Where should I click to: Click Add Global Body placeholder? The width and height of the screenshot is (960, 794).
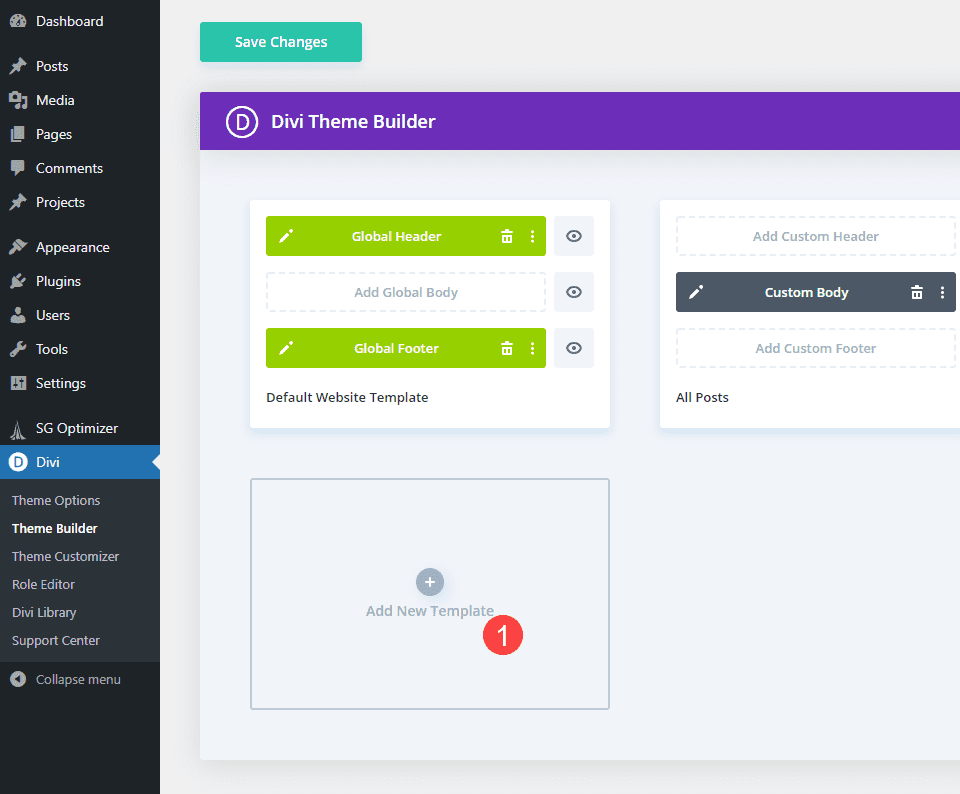pos(406,292)
